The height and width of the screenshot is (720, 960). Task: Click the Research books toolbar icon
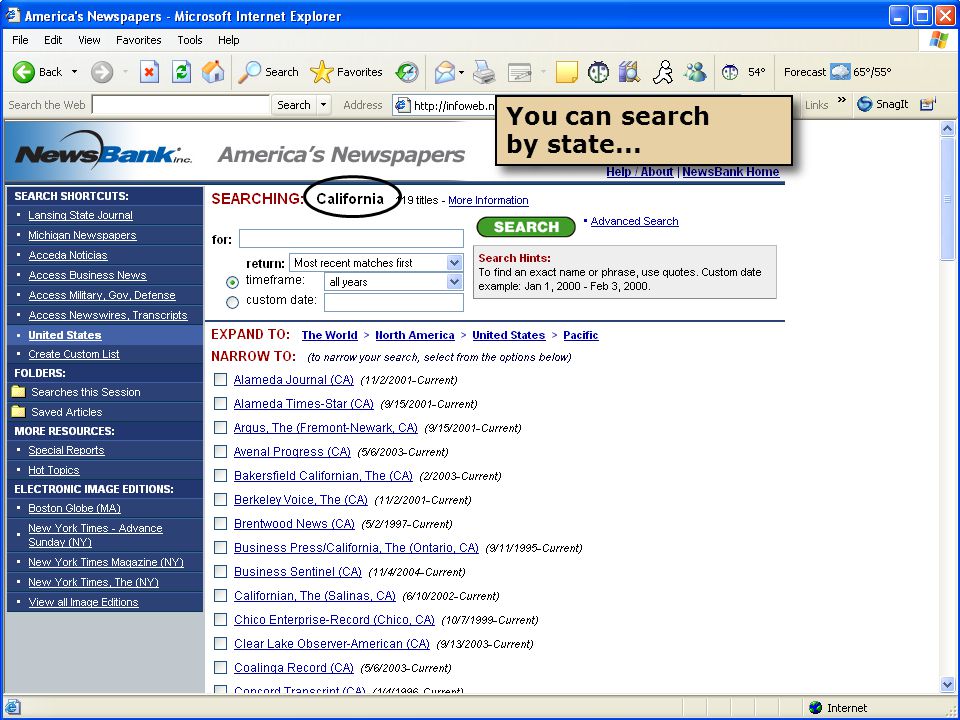pos(629,72)
